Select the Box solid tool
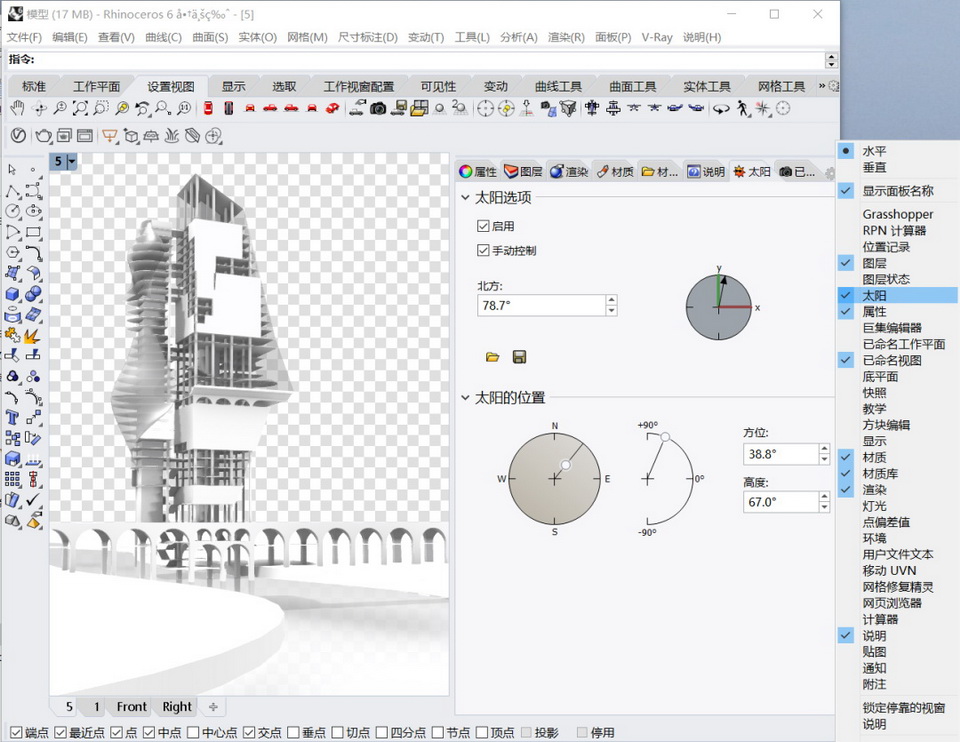Screen dimensions: 960x742 [x=13, y=294]
